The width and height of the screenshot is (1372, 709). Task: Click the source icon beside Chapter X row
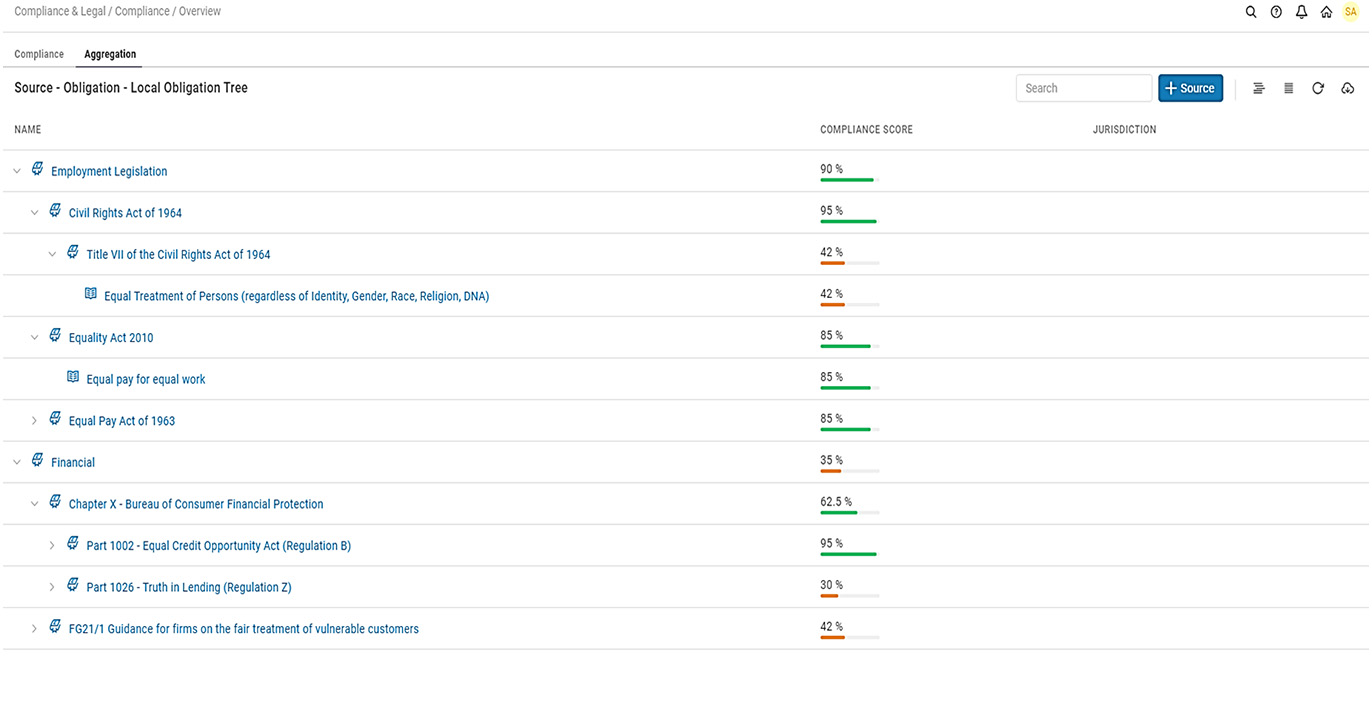point(55,502)
